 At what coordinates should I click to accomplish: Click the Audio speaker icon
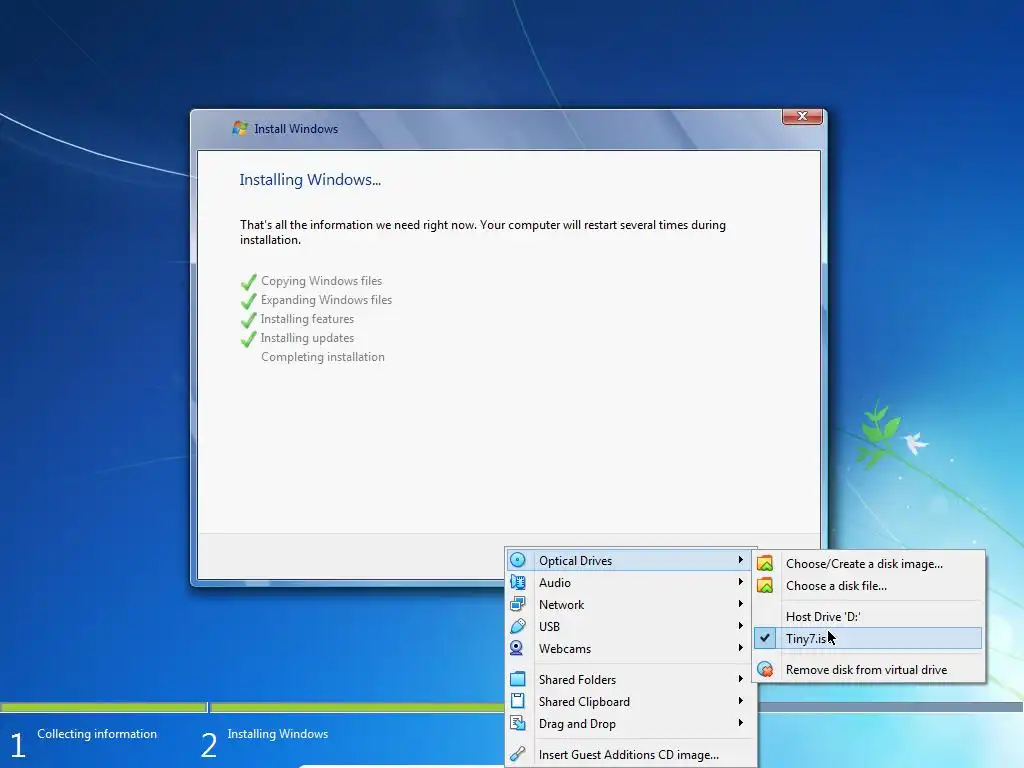coord(517,583)
